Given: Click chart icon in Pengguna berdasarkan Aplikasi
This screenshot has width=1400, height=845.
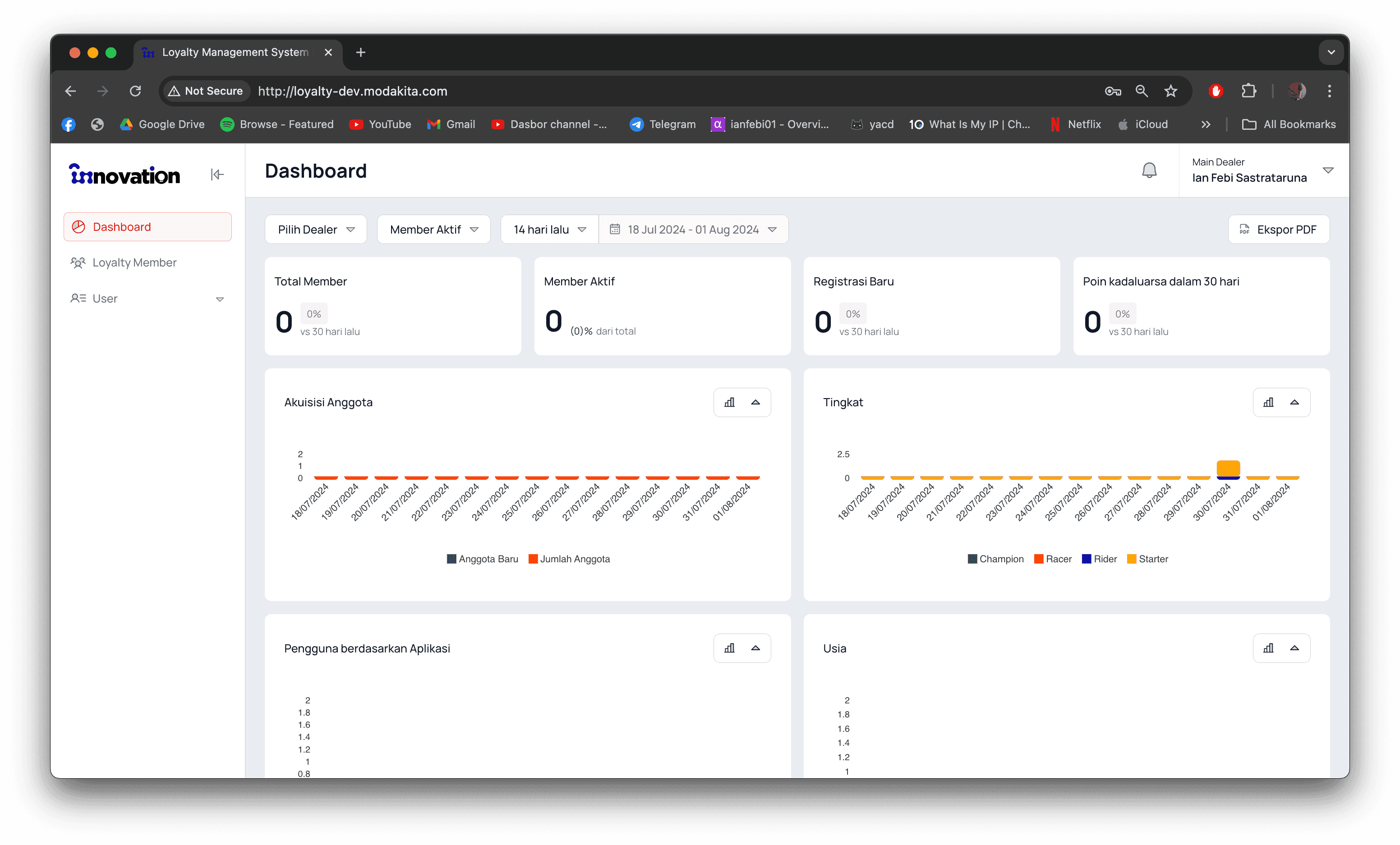Looking at the screenshot, I should [730, 648].
